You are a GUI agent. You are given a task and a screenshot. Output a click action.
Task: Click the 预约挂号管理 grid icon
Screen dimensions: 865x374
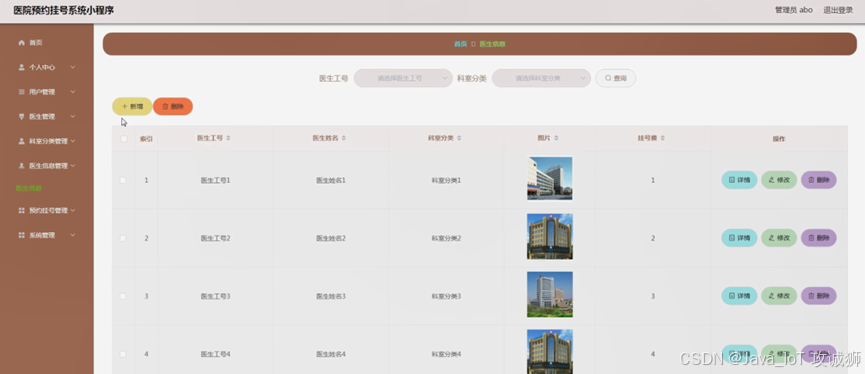pyautogui.click(x=22, y=210)
